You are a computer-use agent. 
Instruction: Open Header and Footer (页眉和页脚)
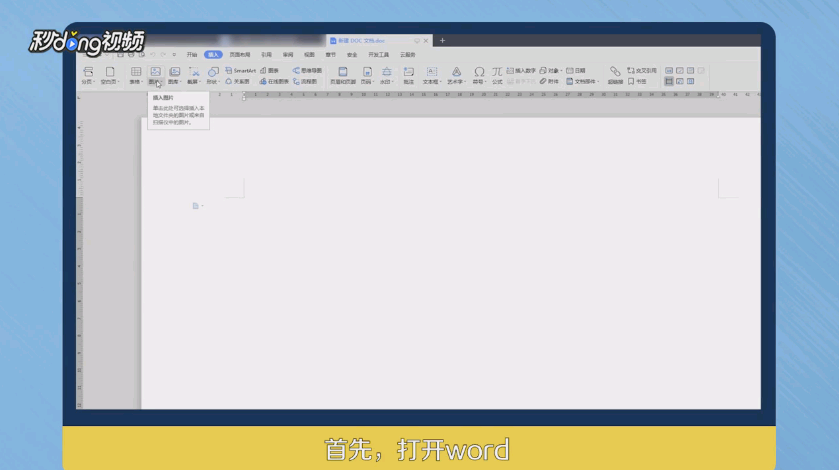[x=343, y=75]
